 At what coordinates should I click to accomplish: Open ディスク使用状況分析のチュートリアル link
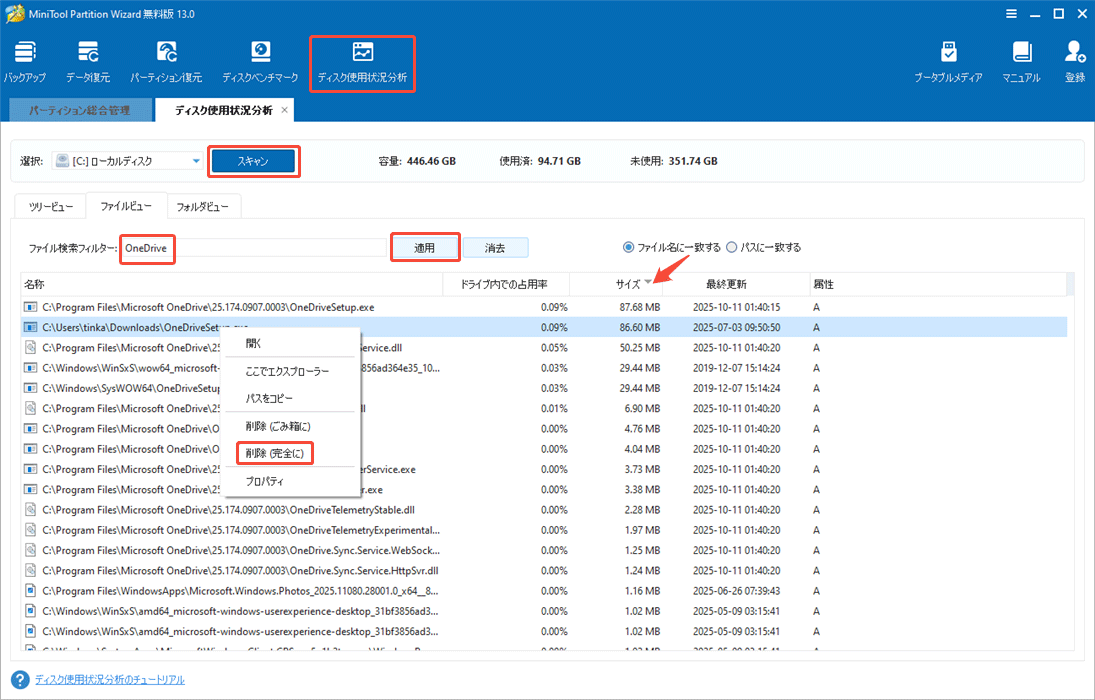click(x=109, y=680)
